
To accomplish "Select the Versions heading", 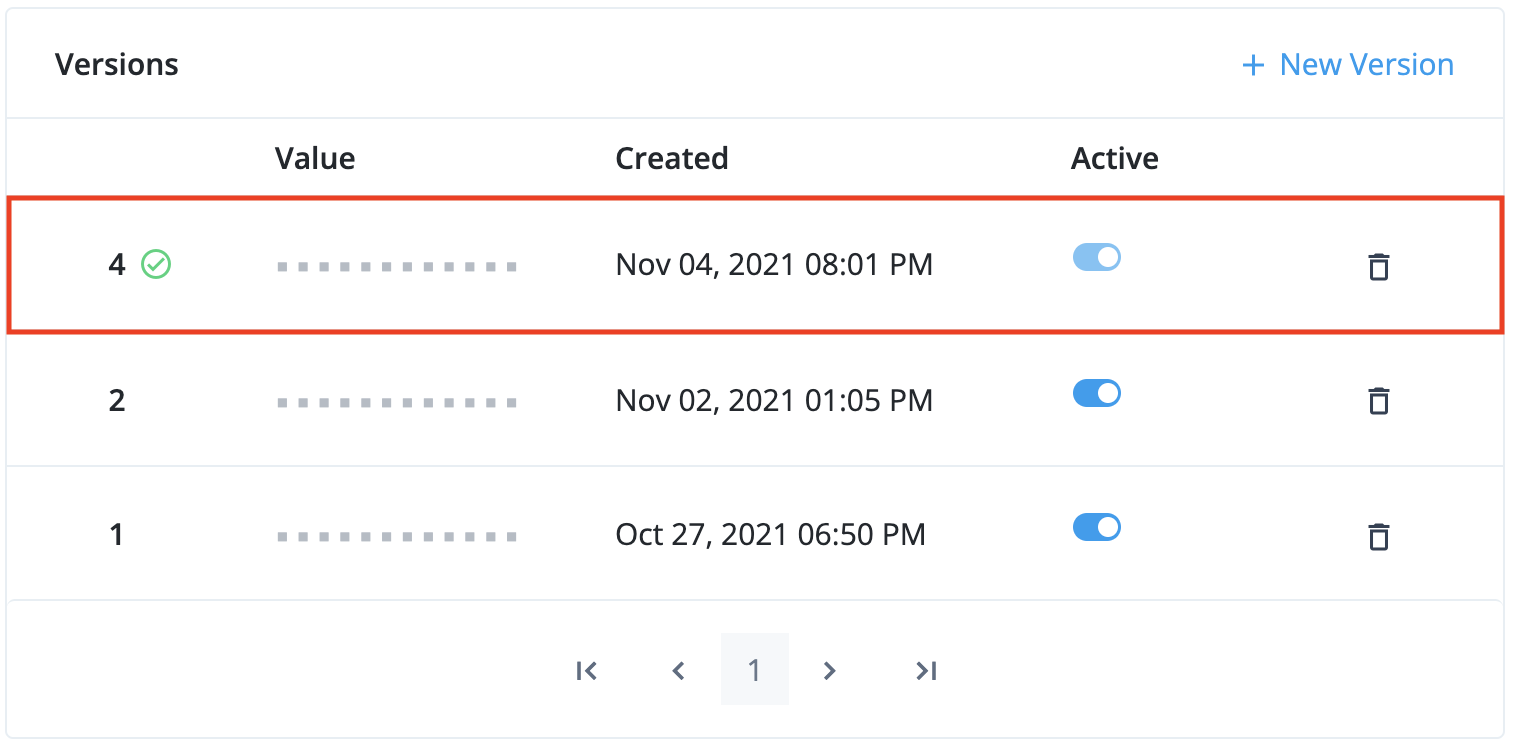I will 117,64.
